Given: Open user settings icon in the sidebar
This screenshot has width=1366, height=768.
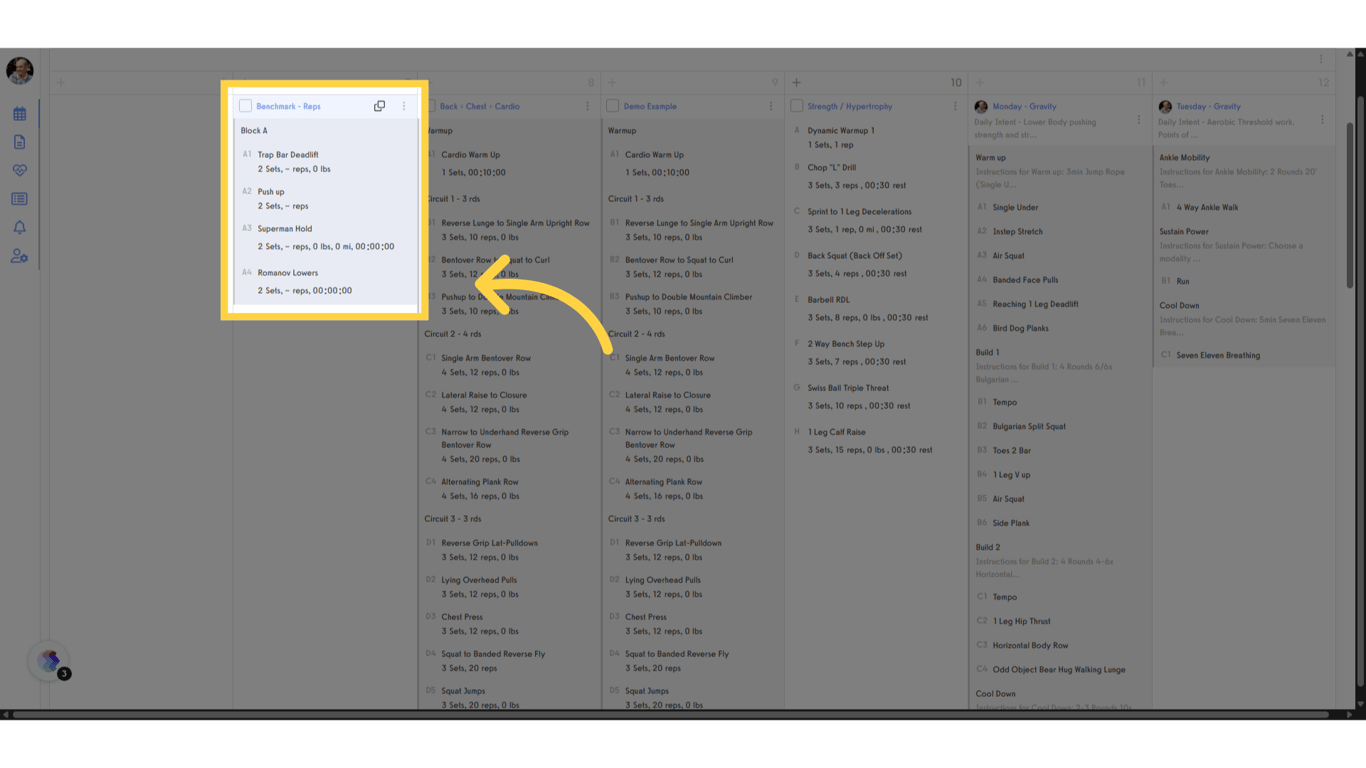Looking at the screenshot, I should pyautogui.click(x=19, y=256).
